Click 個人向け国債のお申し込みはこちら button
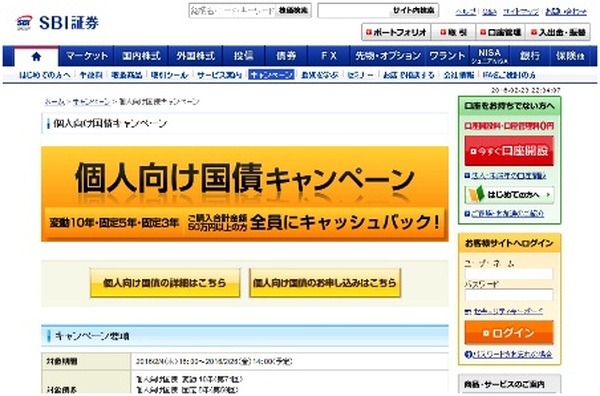The image size is (600, 396). 325,283
